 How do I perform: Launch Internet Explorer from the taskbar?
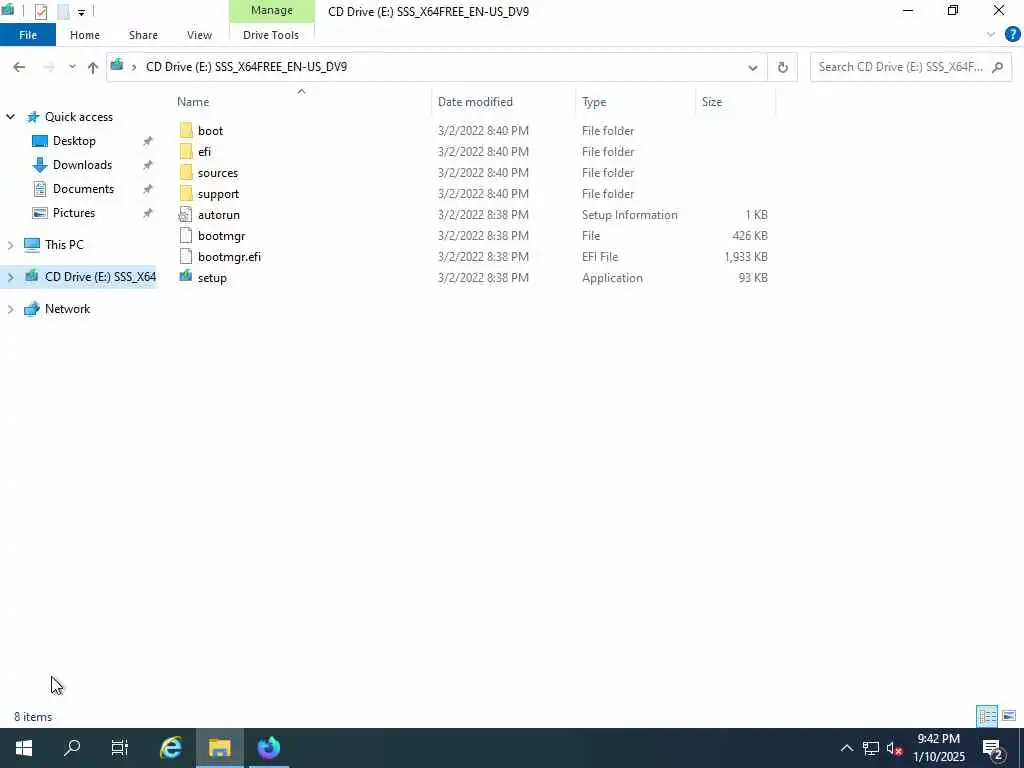tap(170, 748)
